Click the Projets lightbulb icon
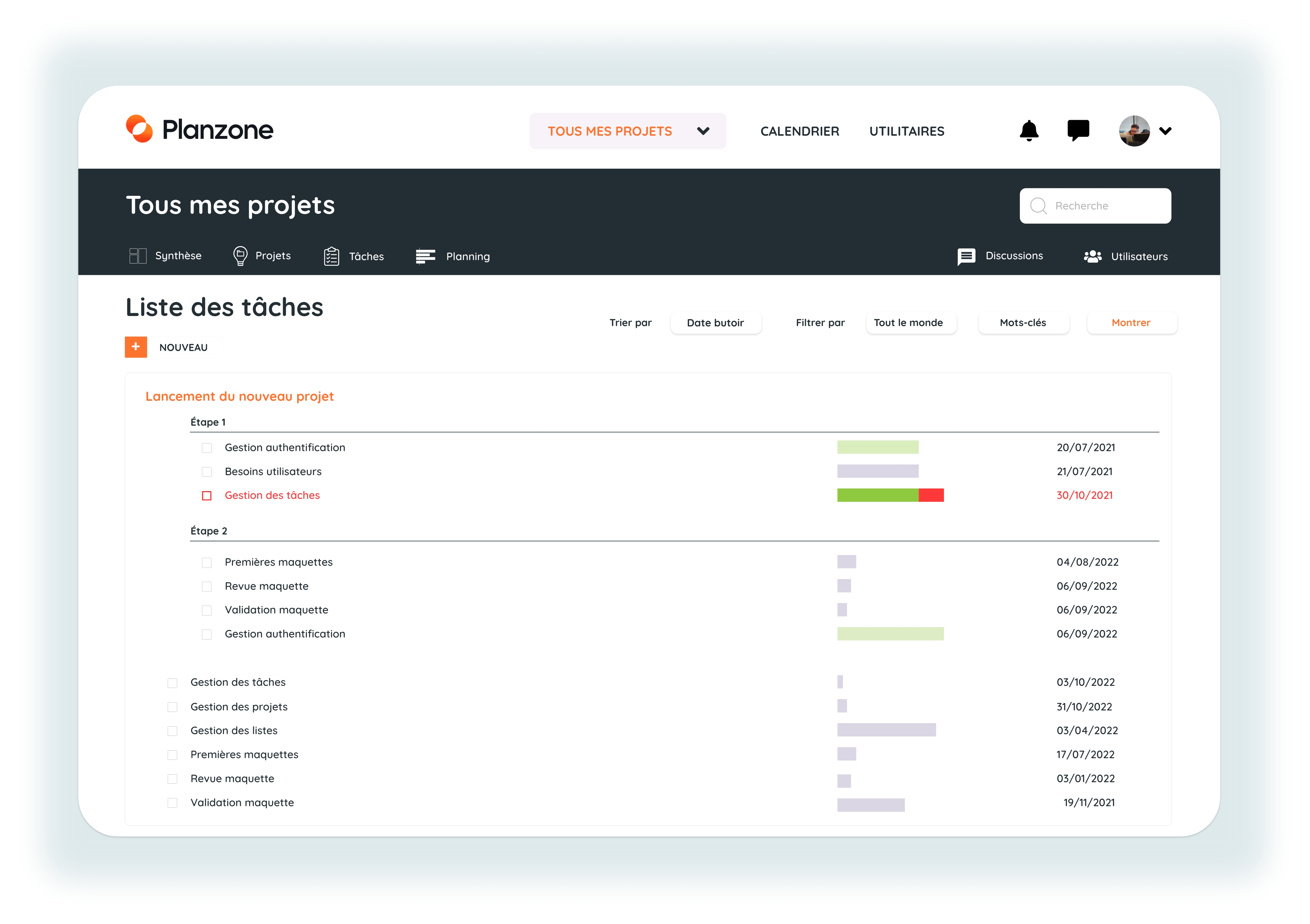The height and width of the screenshot is (924, 1310). coord(240,256)
